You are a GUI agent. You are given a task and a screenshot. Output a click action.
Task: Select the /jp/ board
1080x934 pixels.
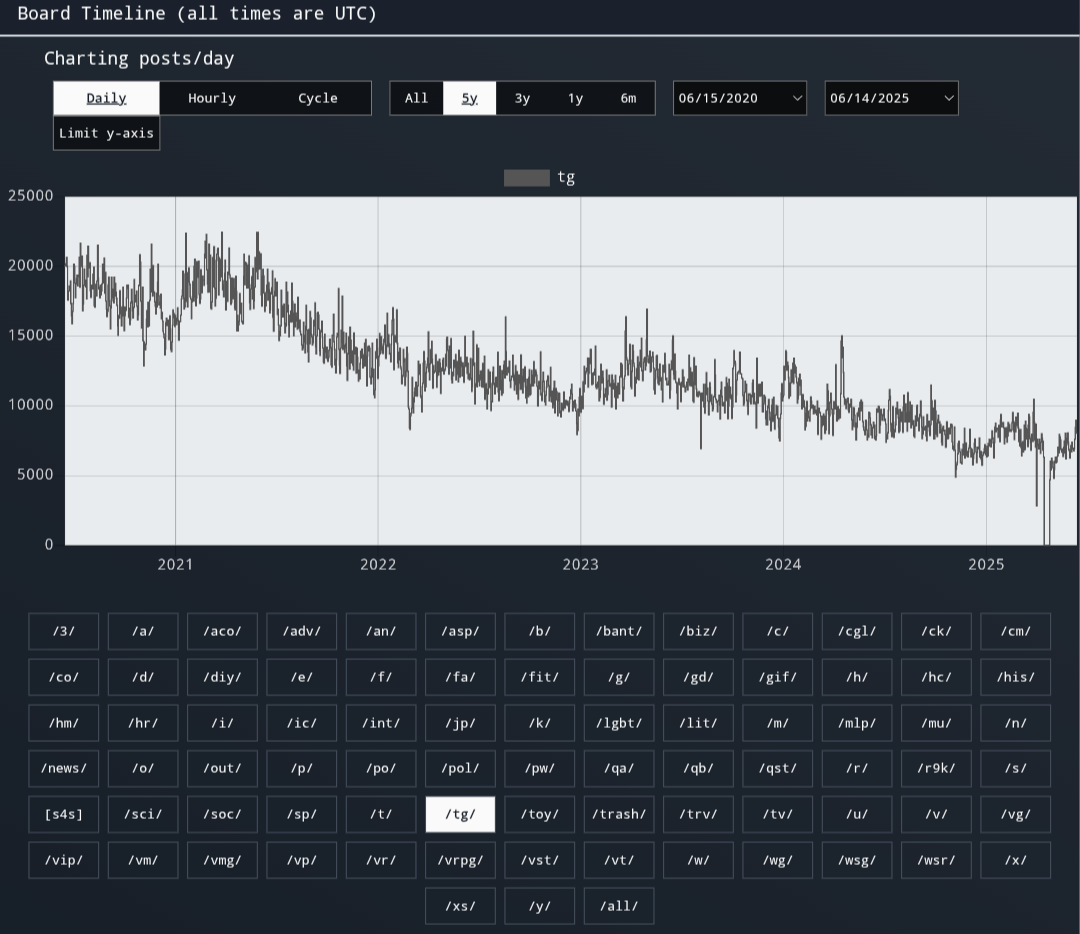click(460, 723)
